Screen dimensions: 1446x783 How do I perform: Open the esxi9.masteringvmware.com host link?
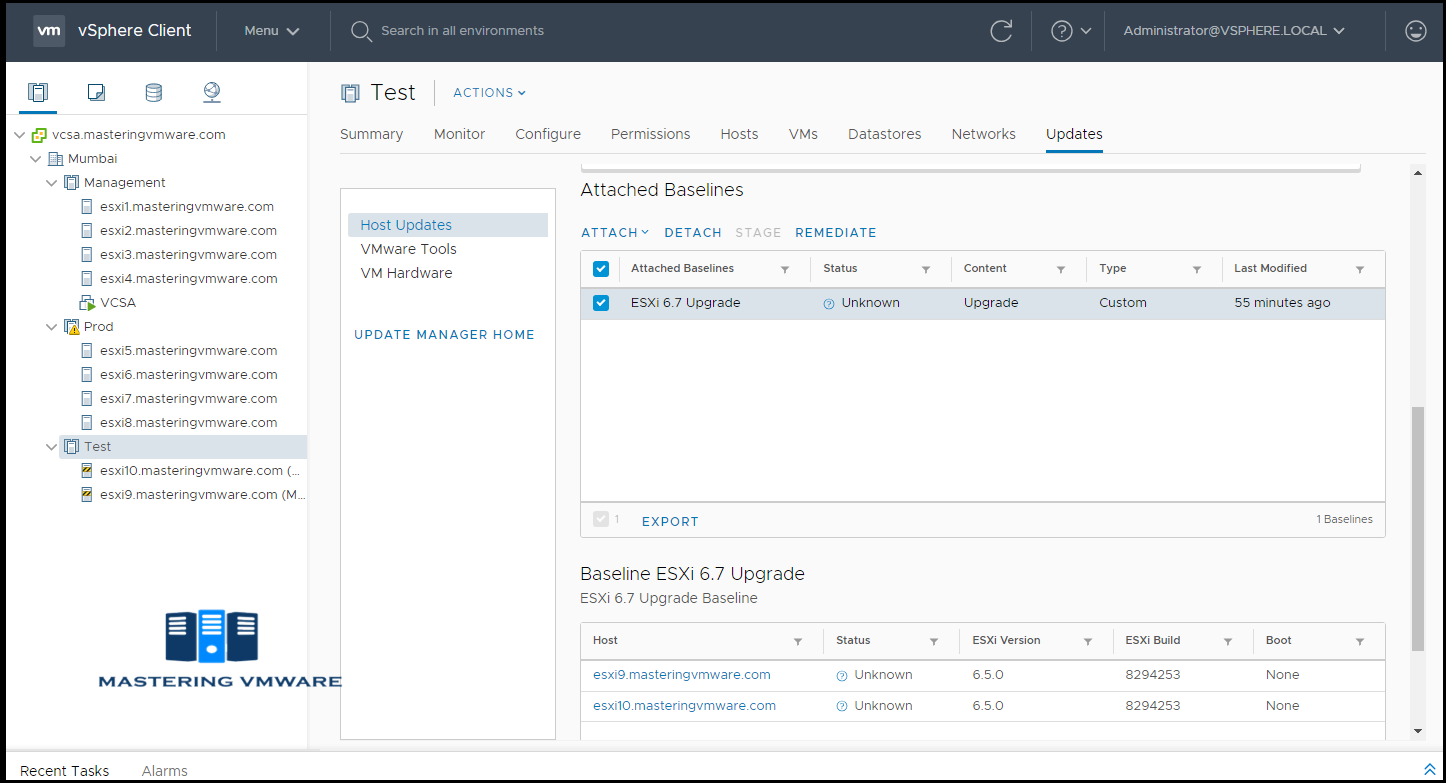[x=682, y=675]
